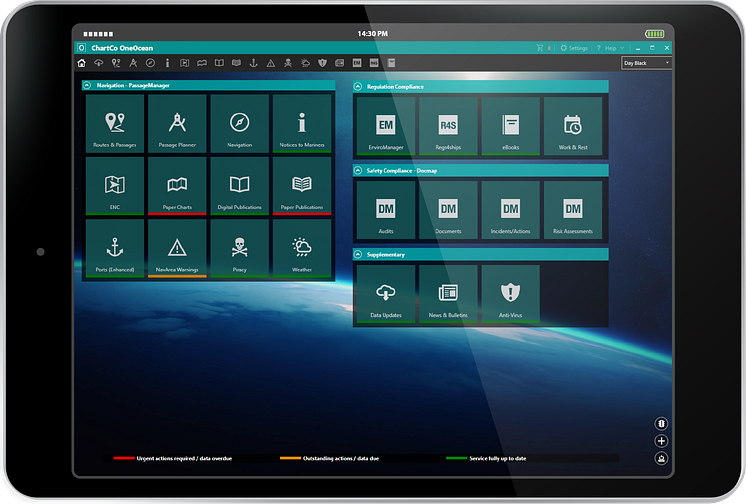This screenshot has width=746, height=504.
Task: Open the Digital Publications tile
Action: click(x=239, y=186)
